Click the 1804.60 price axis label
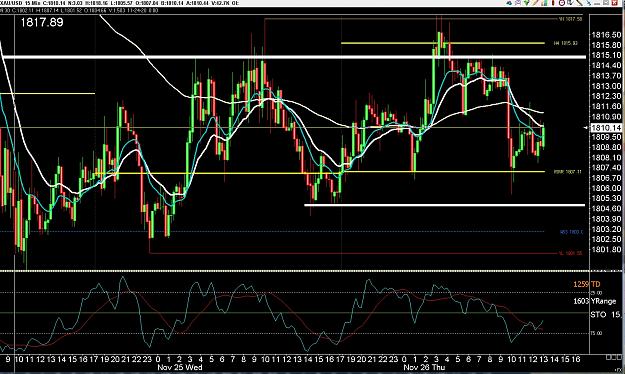This screenshot has width=625, height=374. 606,209
